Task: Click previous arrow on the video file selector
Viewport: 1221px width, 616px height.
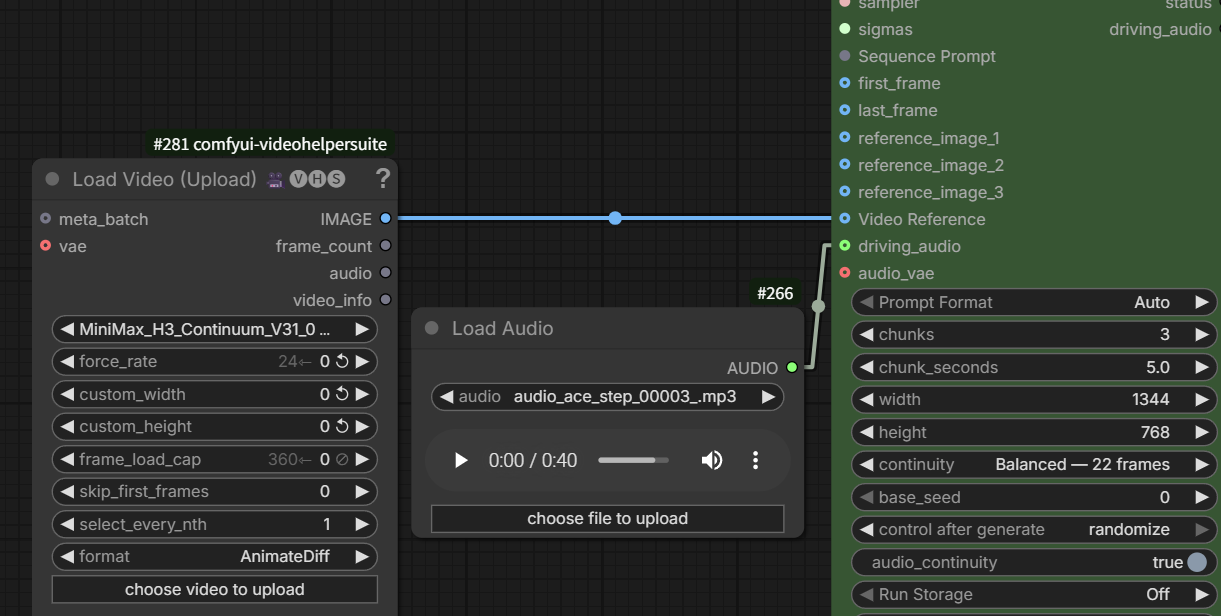Action: pyautogui.click(x=67, y=329)
